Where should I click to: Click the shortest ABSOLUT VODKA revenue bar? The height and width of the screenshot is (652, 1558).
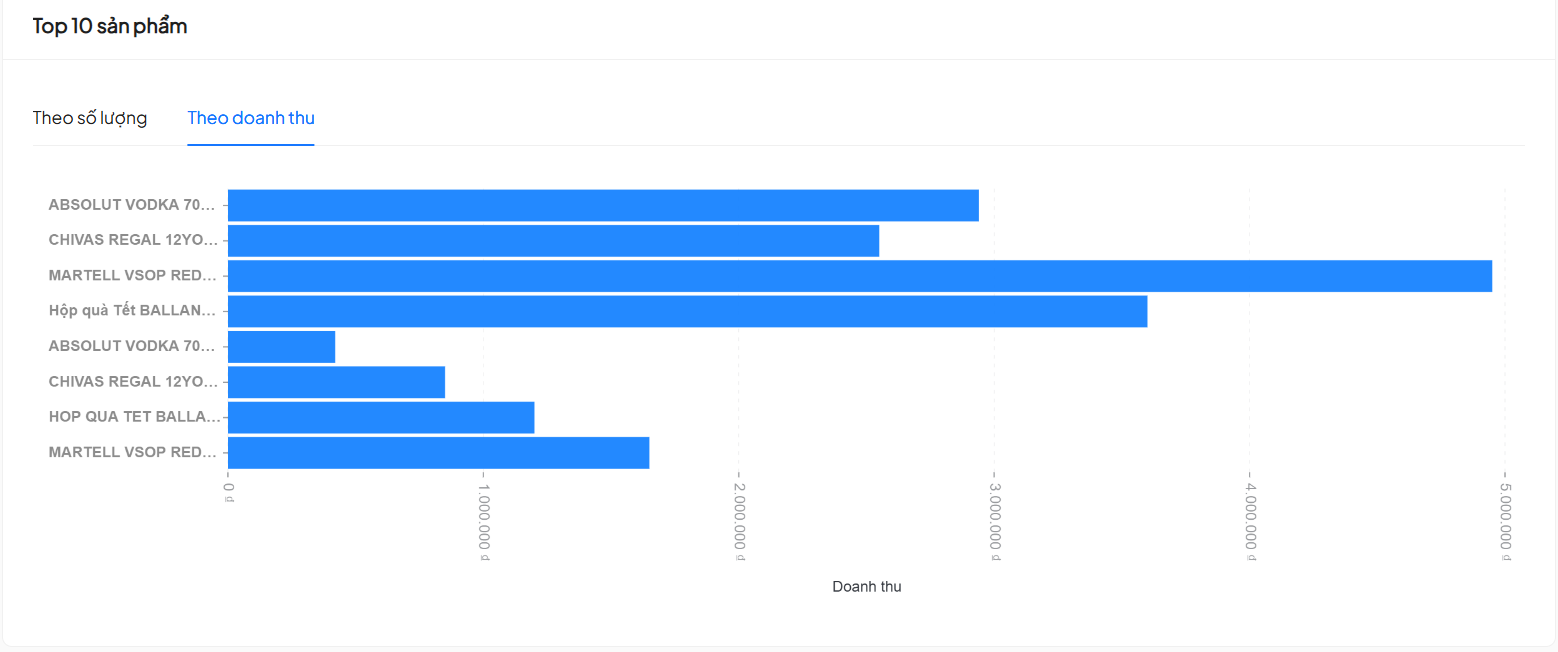(x=281, y=347)
